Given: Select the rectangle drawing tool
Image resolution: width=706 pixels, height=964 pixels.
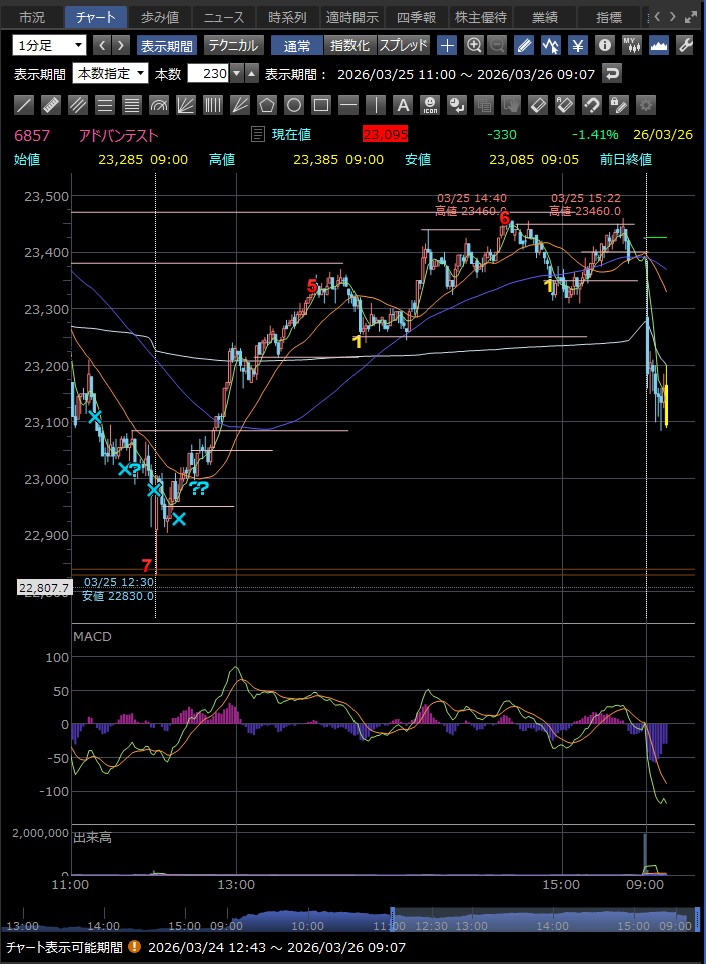Looking at the screenshot, I should pos(321,105).
